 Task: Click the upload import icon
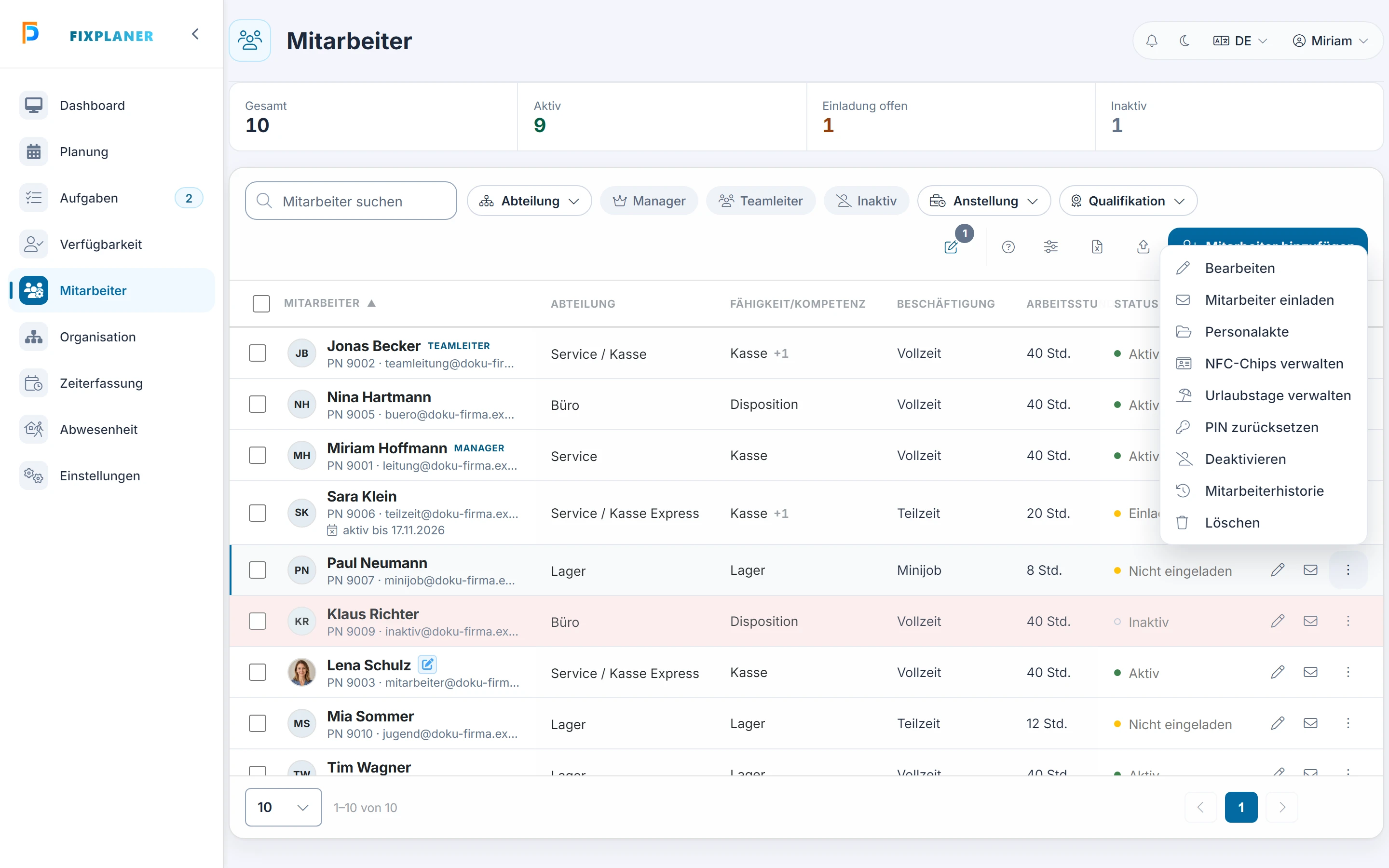click(x=1143, y=247)
